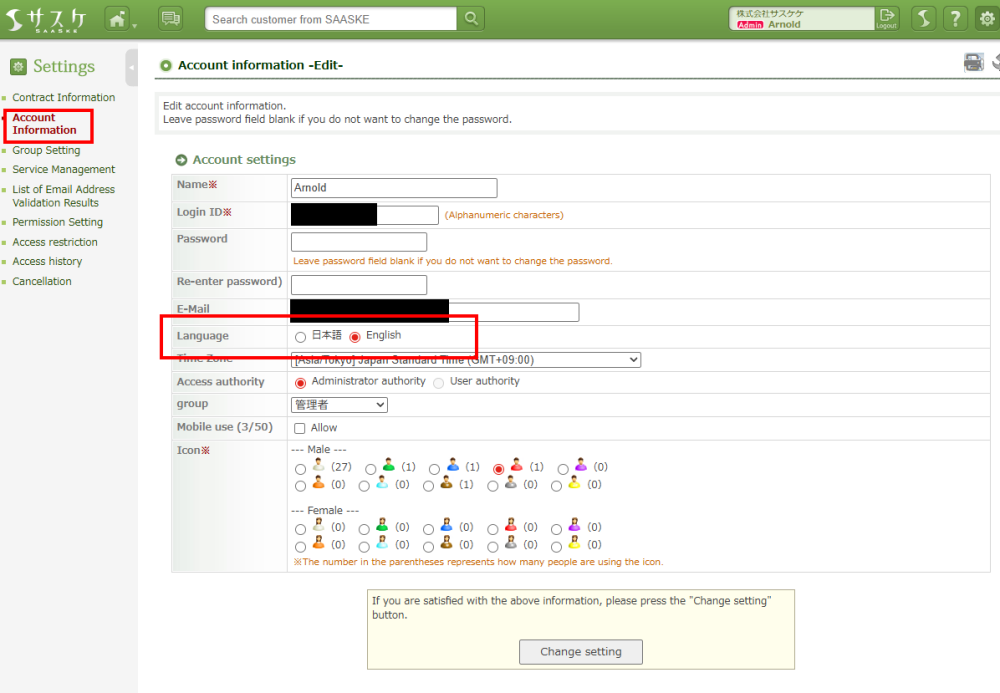Open help via question mark icon
Viewport: 1000px width, 693px height.
(x=956, y=18)
